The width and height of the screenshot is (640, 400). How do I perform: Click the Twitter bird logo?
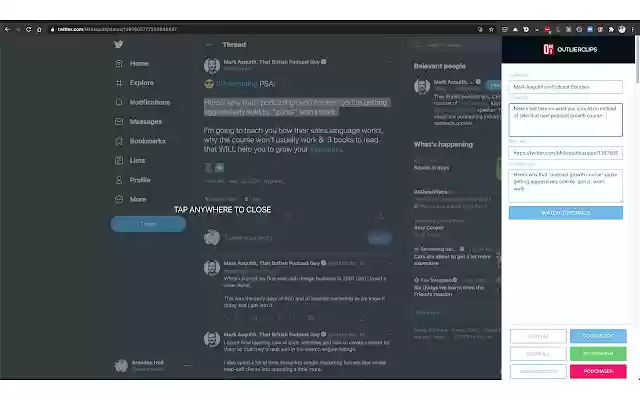tap(119, 44)
